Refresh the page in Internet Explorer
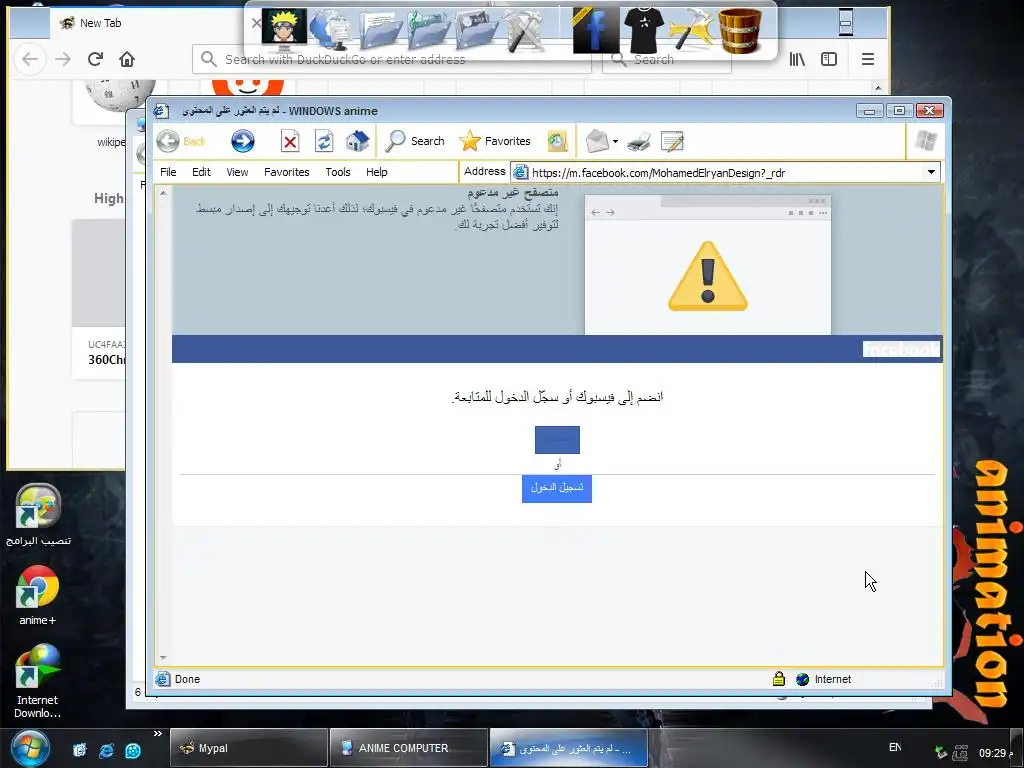The image size is (1024, 768). click(324, 141)
